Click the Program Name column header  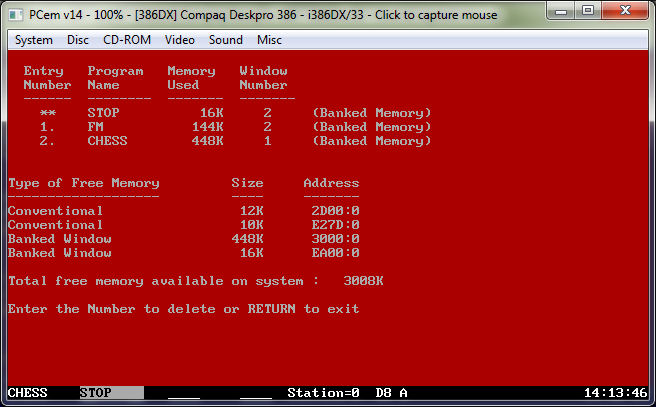[x=115, y=78]
